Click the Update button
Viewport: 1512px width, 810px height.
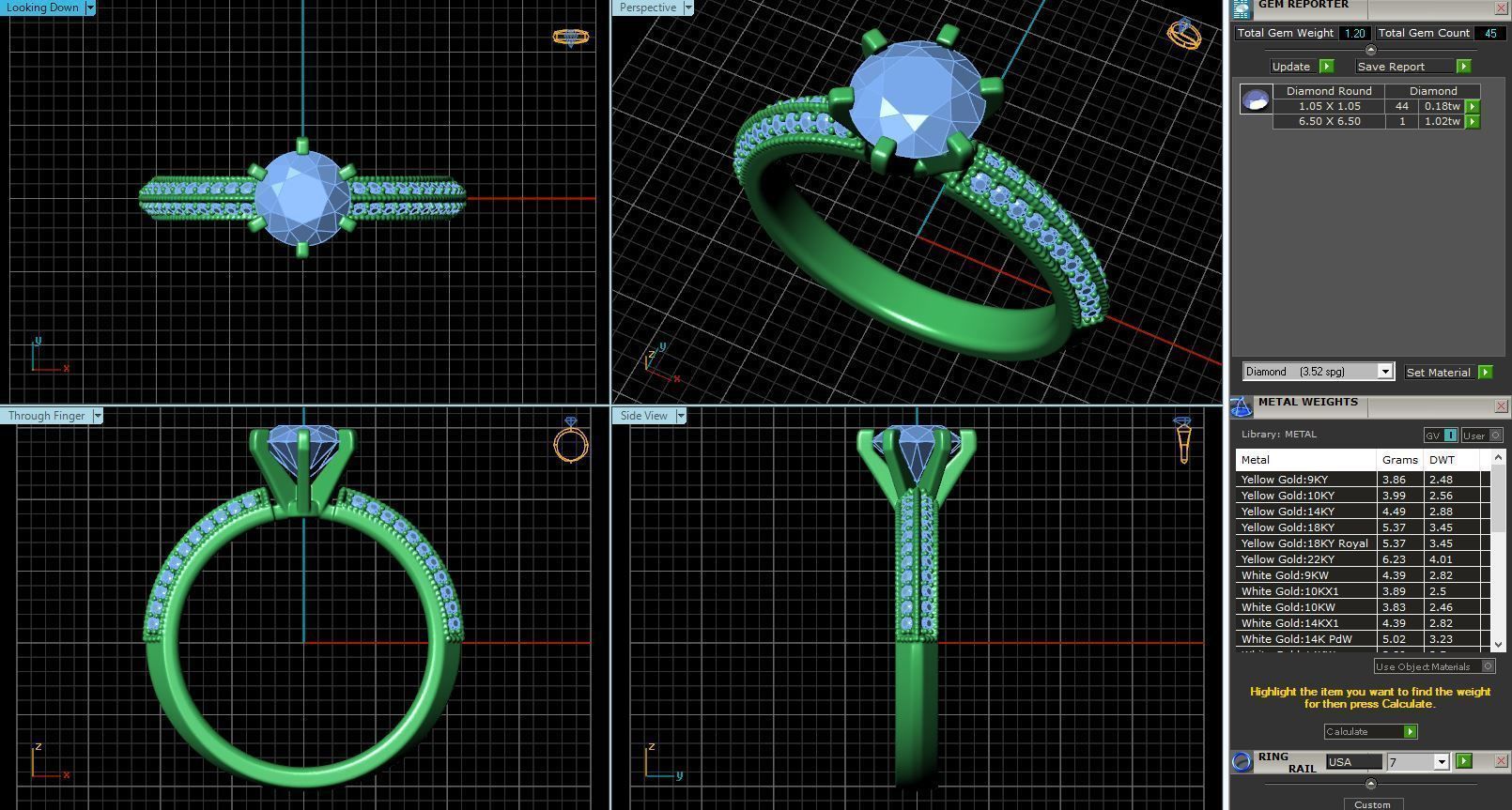(1290, 67)
